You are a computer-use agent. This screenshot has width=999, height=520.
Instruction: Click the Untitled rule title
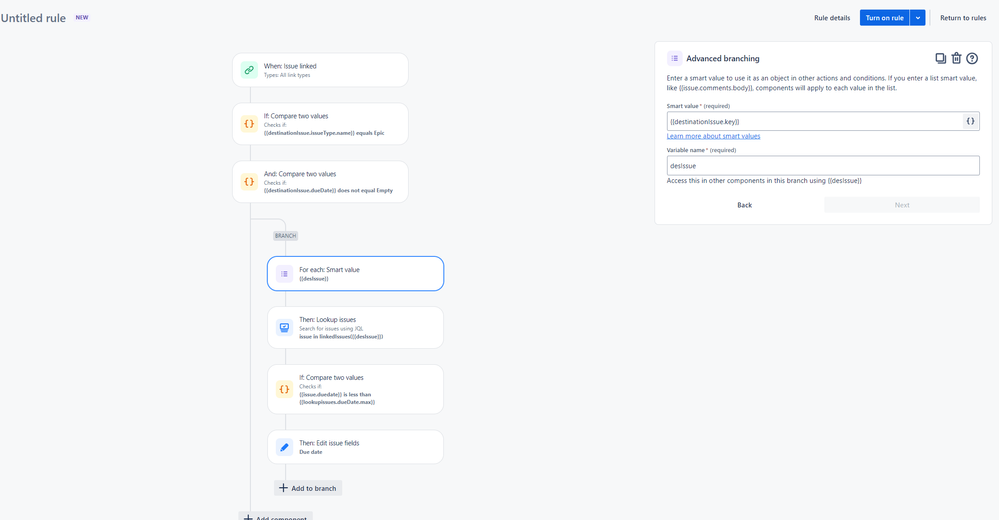pyautogui.click(x=33, y=18)
